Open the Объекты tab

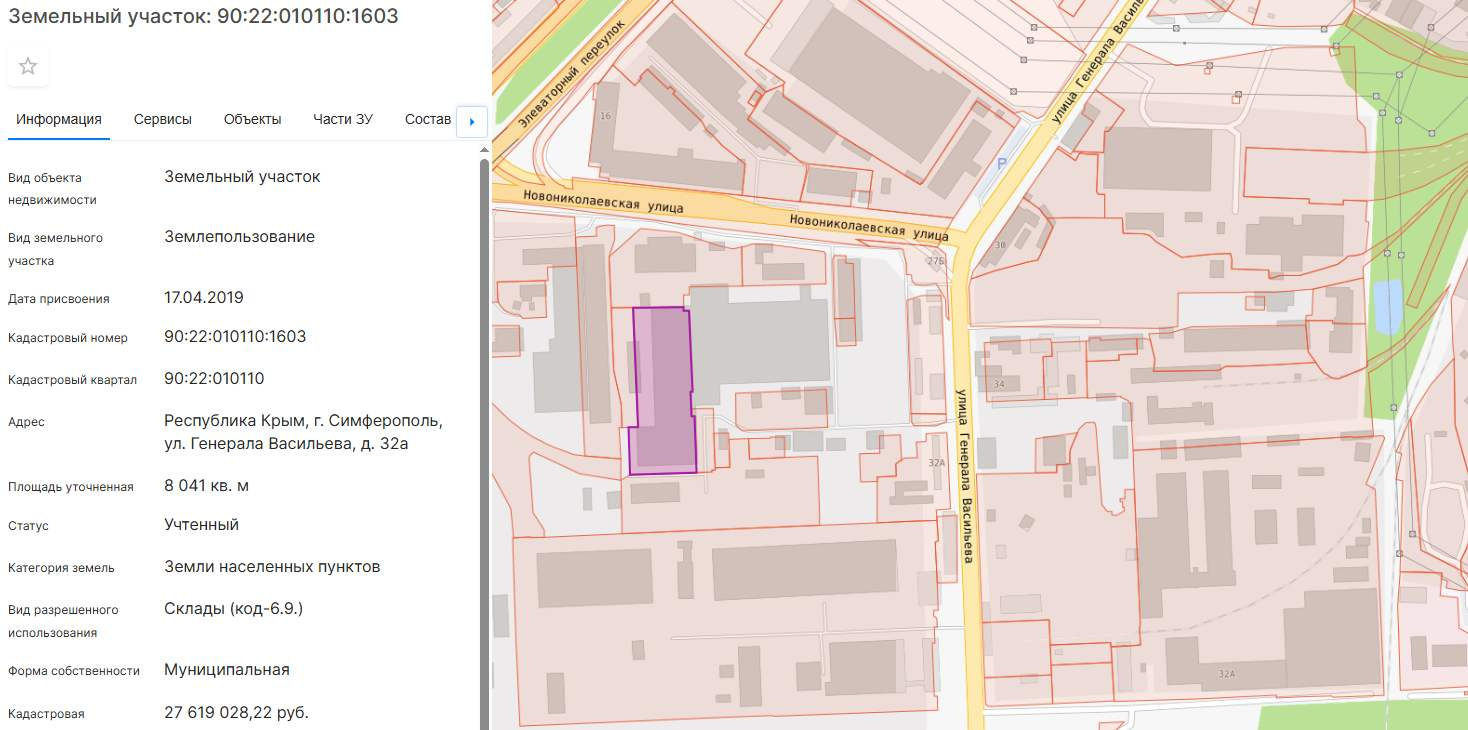[252, 119]
